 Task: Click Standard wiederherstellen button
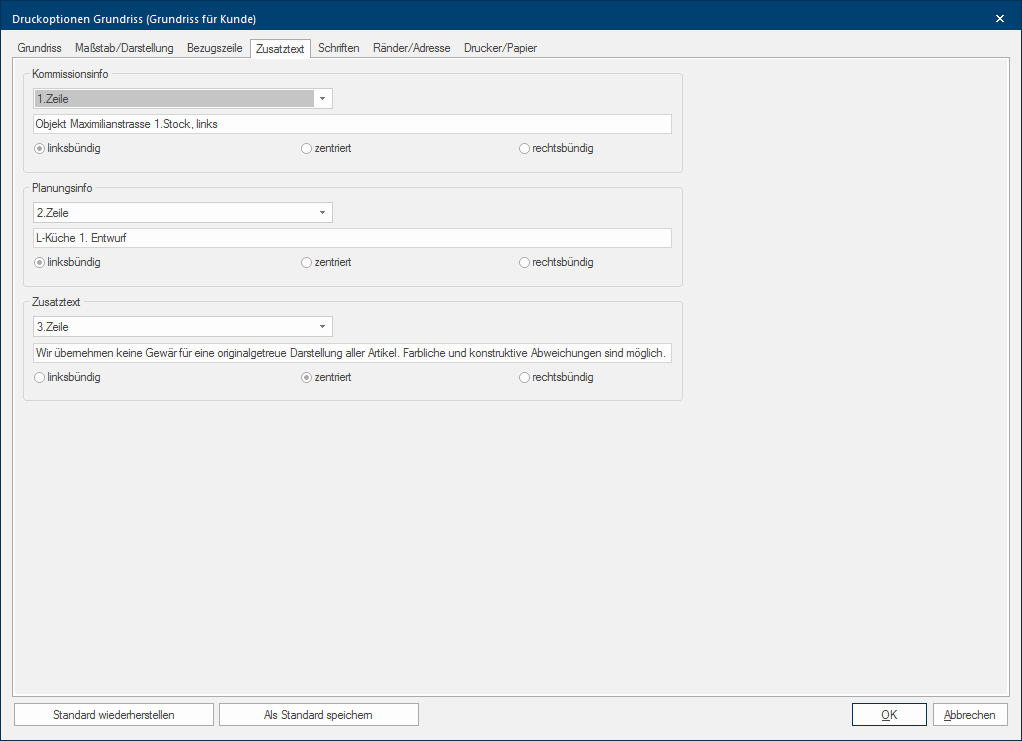click(x=114, y=715)
